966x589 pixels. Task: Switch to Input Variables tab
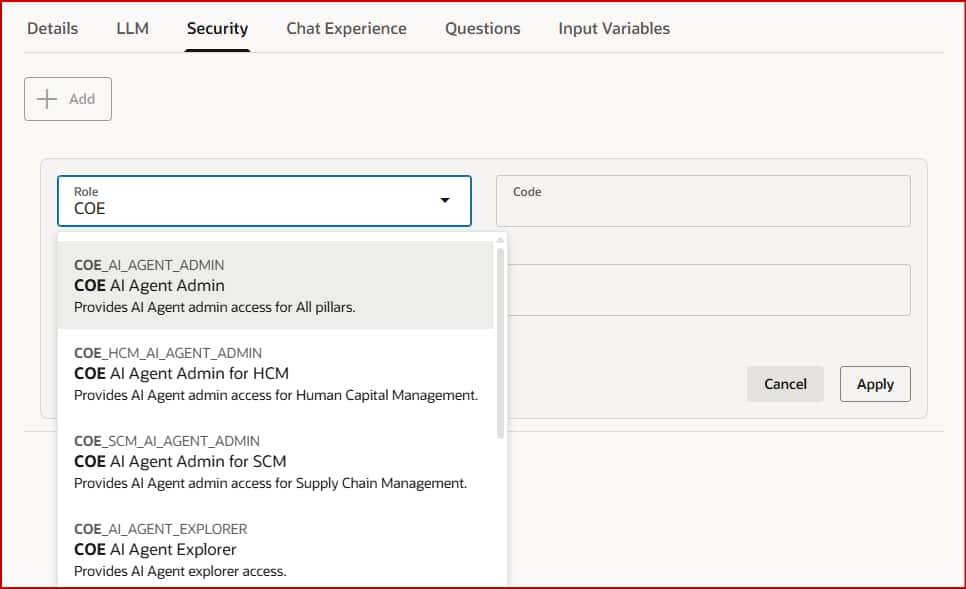(614, 28)
